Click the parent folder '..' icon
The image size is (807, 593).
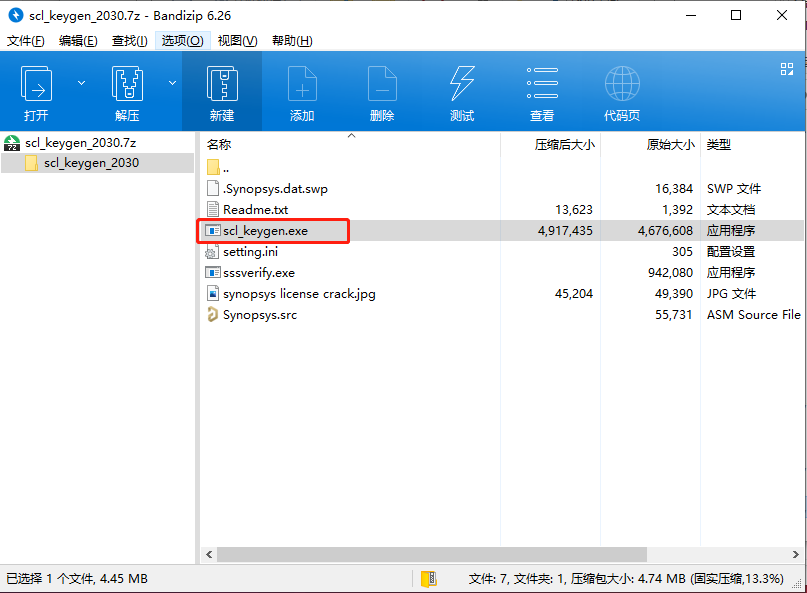tap(213, 167)
